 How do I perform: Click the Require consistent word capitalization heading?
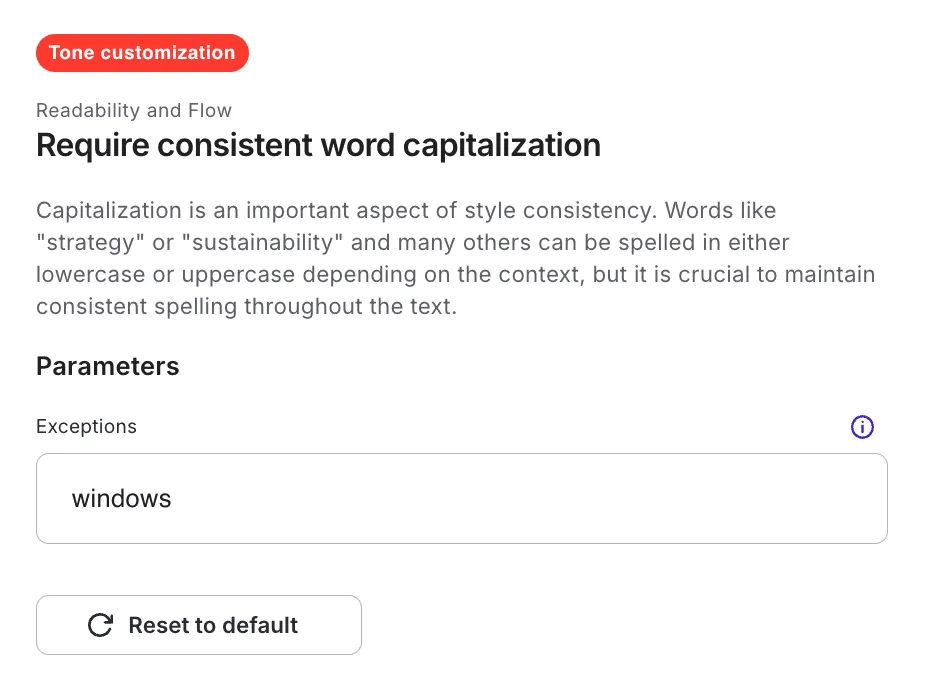[x=319, y=145]
